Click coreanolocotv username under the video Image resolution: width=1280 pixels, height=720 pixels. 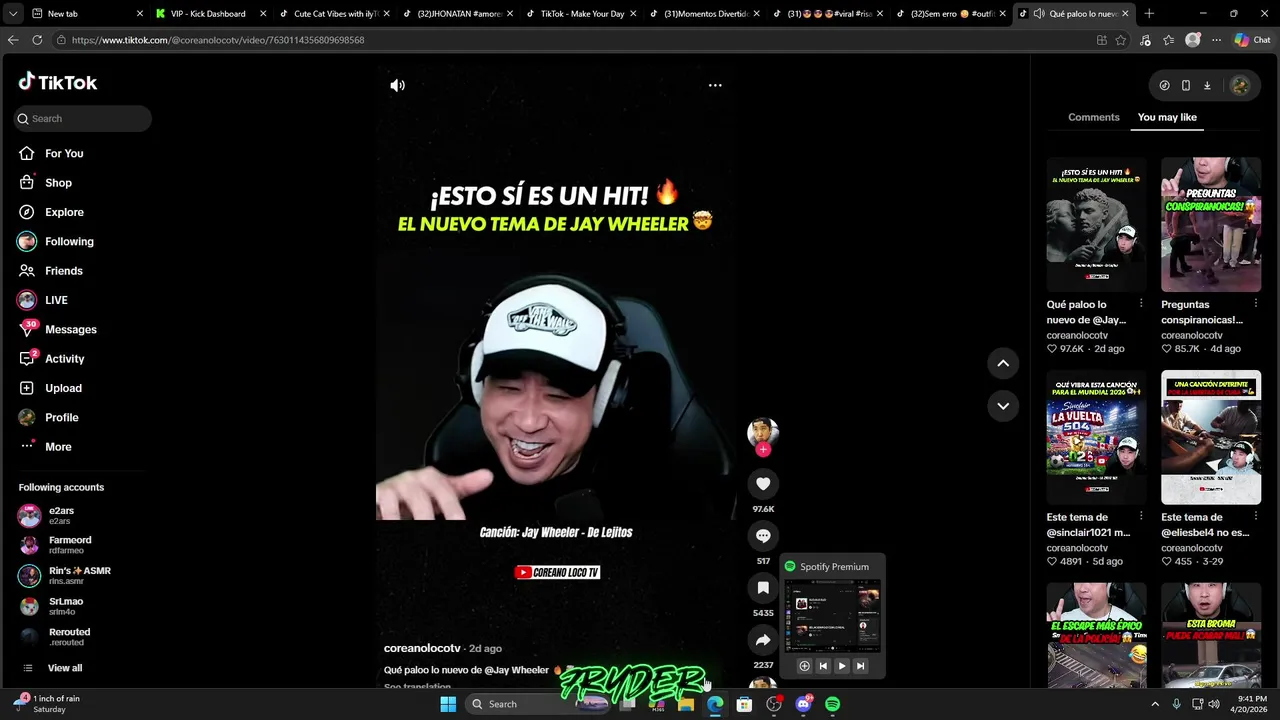point(422,648)
